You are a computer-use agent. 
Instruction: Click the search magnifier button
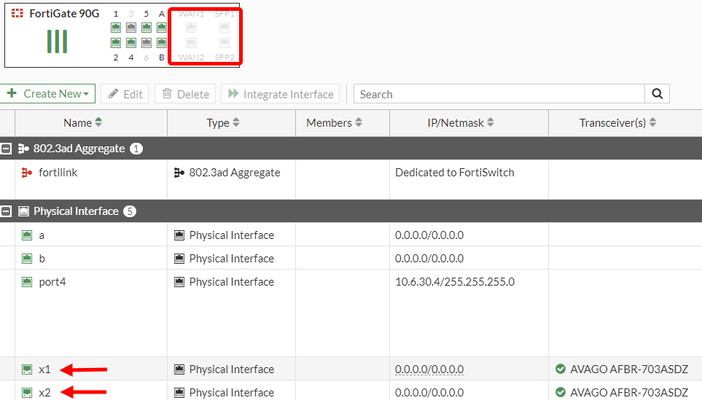click(x=657, y=94)
